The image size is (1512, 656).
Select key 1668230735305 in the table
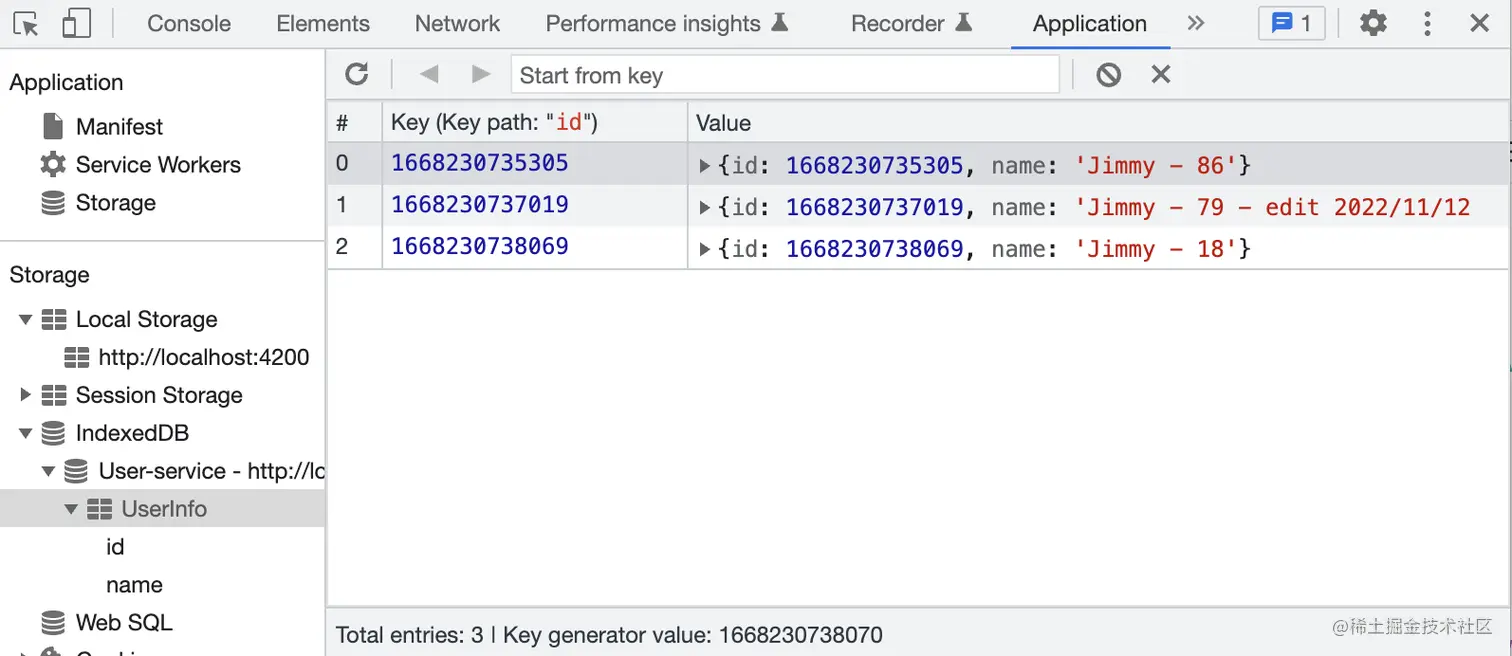480,163
